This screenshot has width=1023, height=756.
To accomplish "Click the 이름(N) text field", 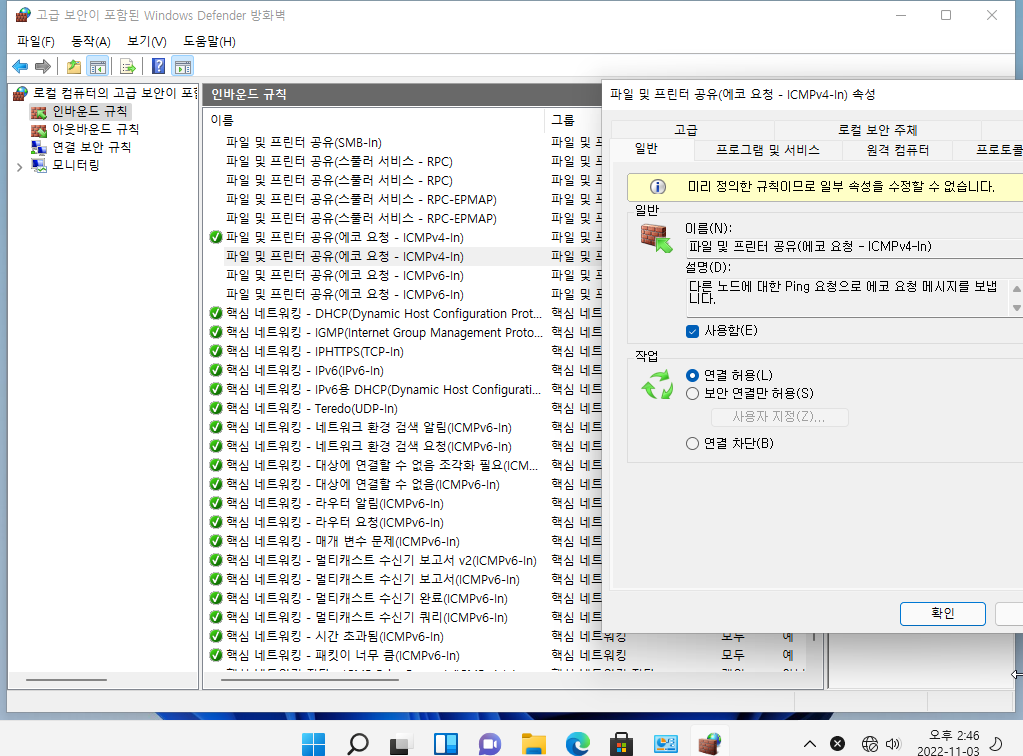I will click(855, 247).
